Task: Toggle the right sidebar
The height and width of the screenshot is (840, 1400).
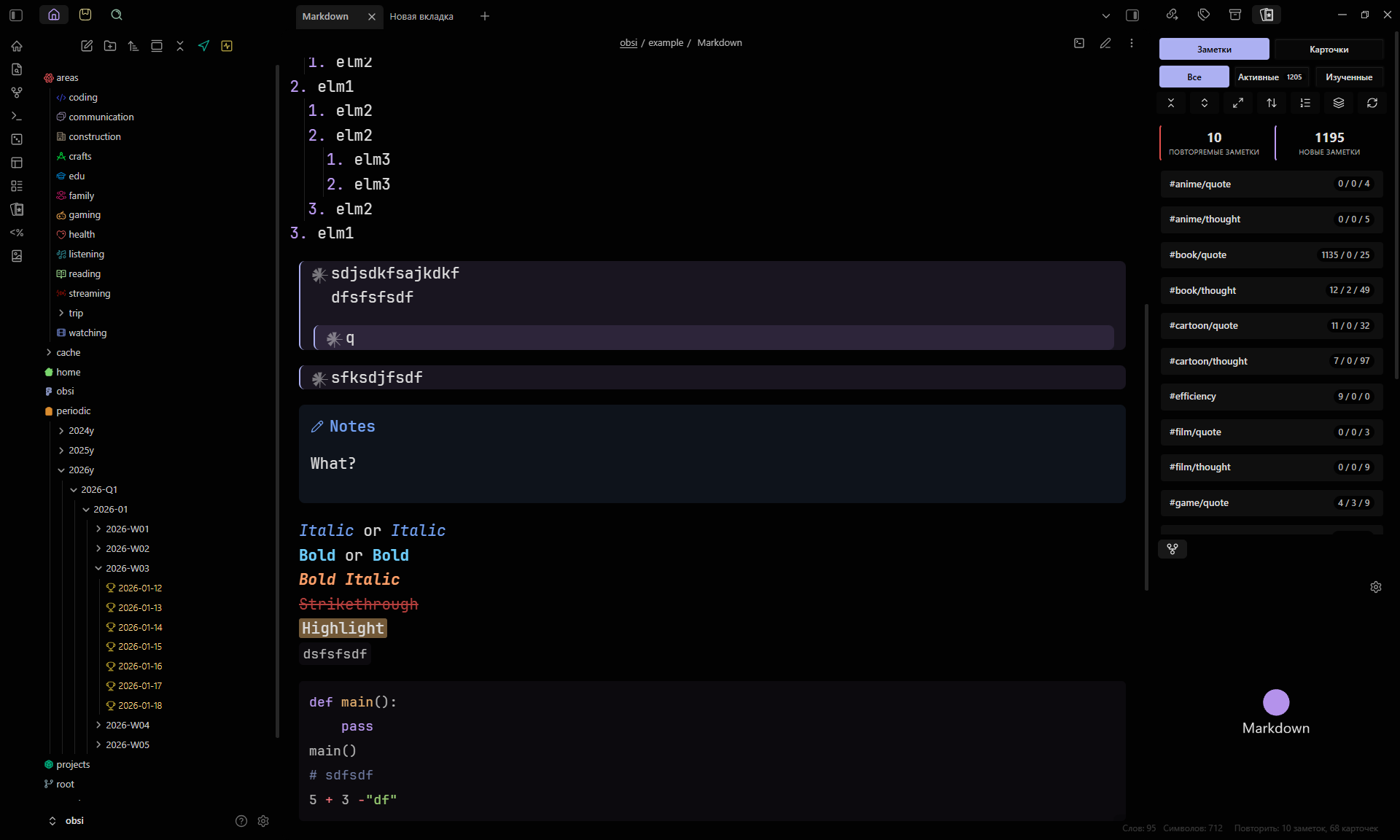Action: click(1132, 15)
